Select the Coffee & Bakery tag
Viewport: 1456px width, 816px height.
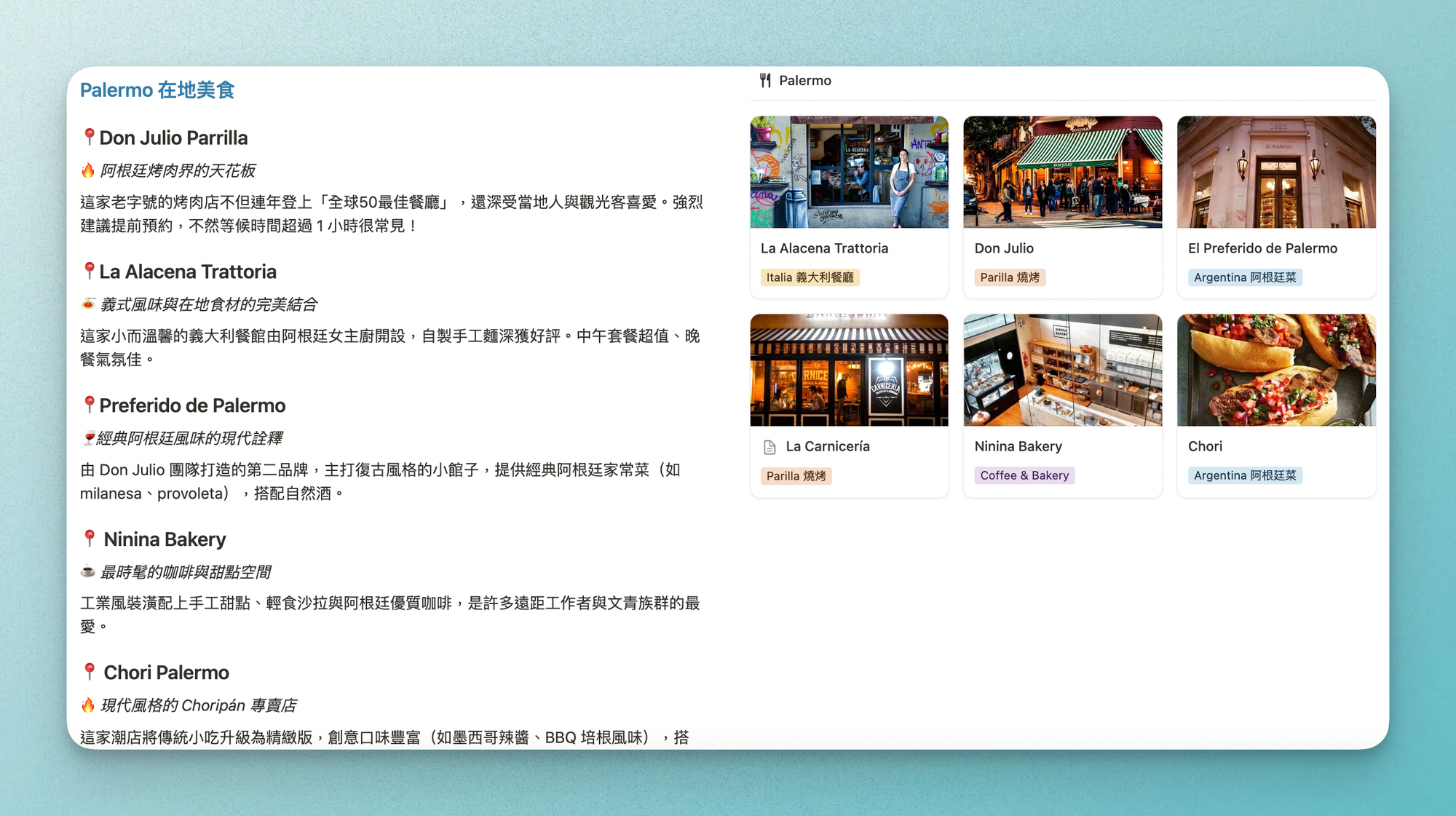point(1024,475)
